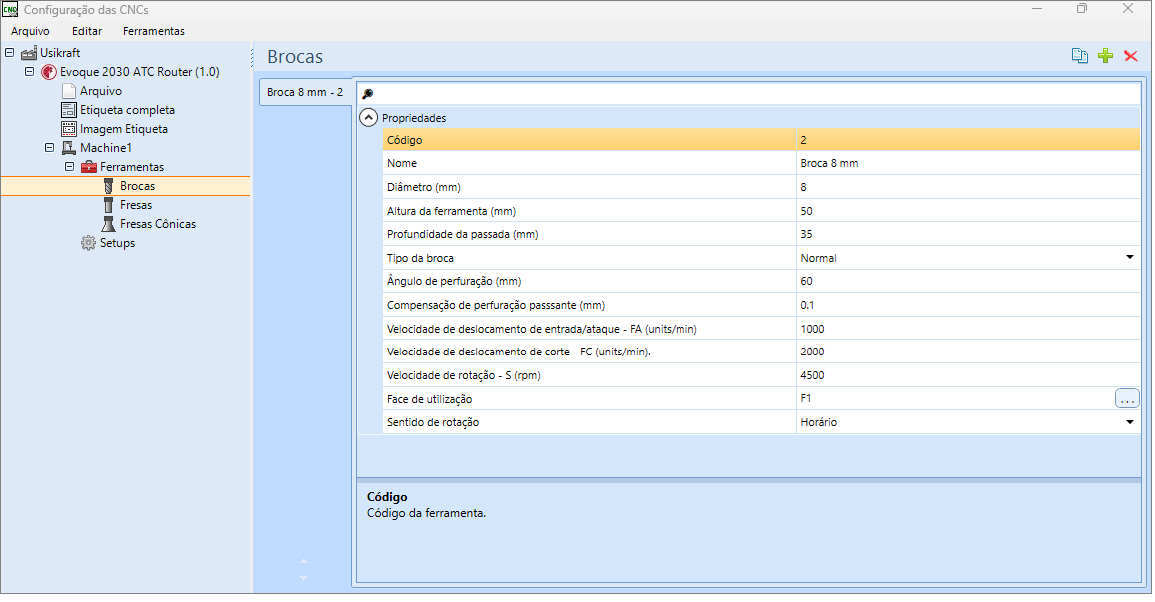Edit the Código value 2
This screenshot has width=1155, height=602.
[x=967, y=140]
